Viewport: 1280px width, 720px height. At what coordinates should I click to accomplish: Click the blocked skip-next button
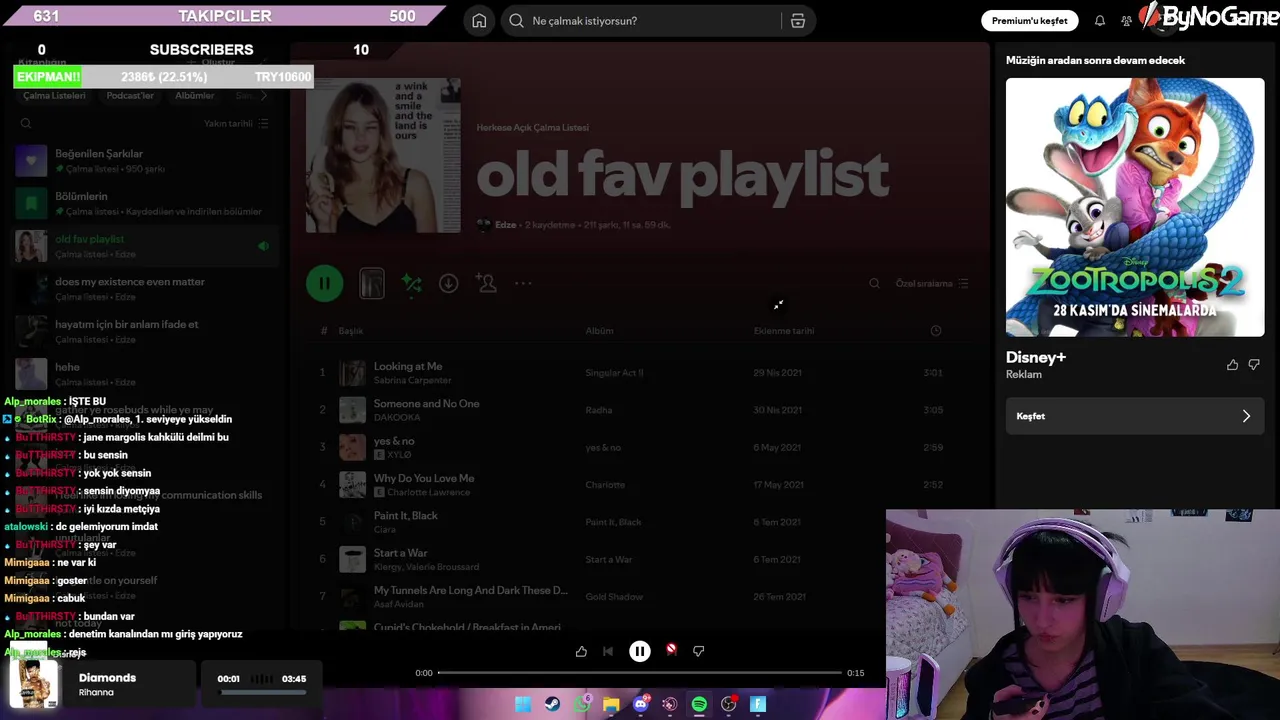click(671, 650)
